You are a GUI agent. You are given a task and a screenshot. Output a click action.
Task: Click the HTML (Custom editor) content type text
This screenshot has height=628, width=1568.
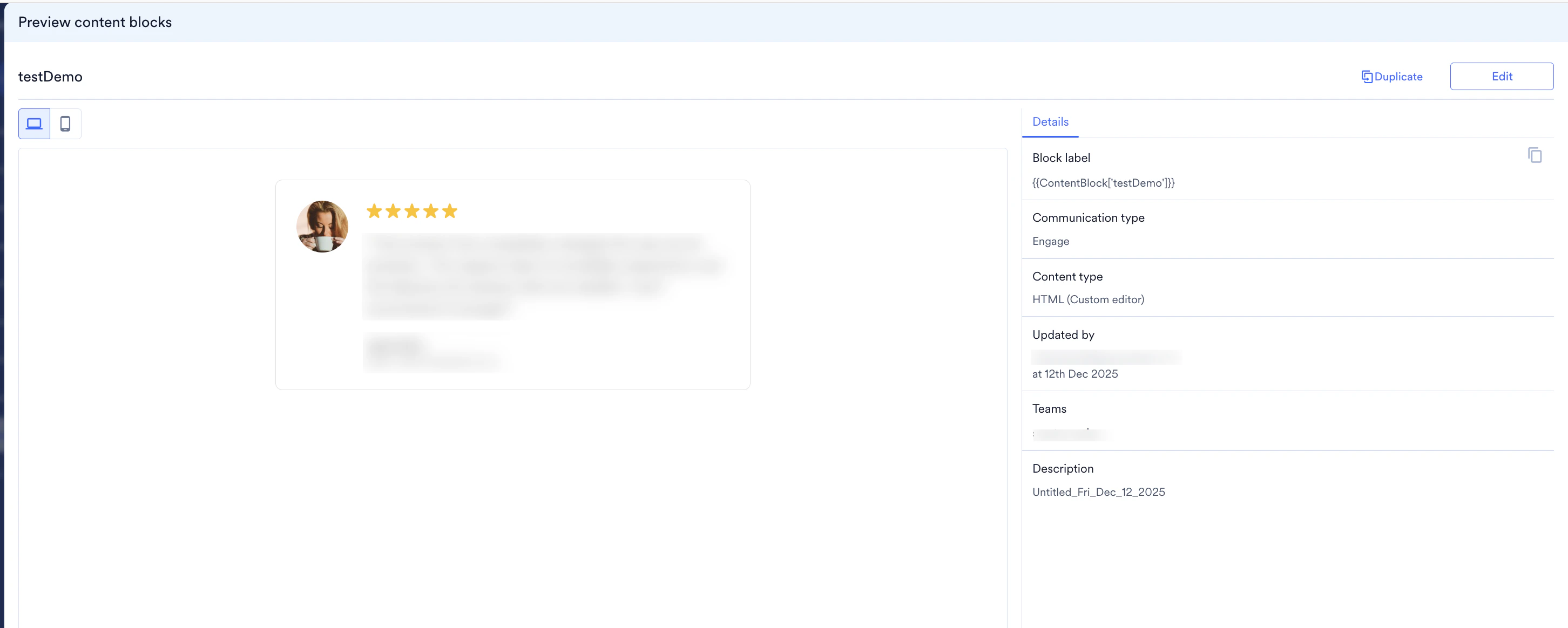[x=1088, y=299]
